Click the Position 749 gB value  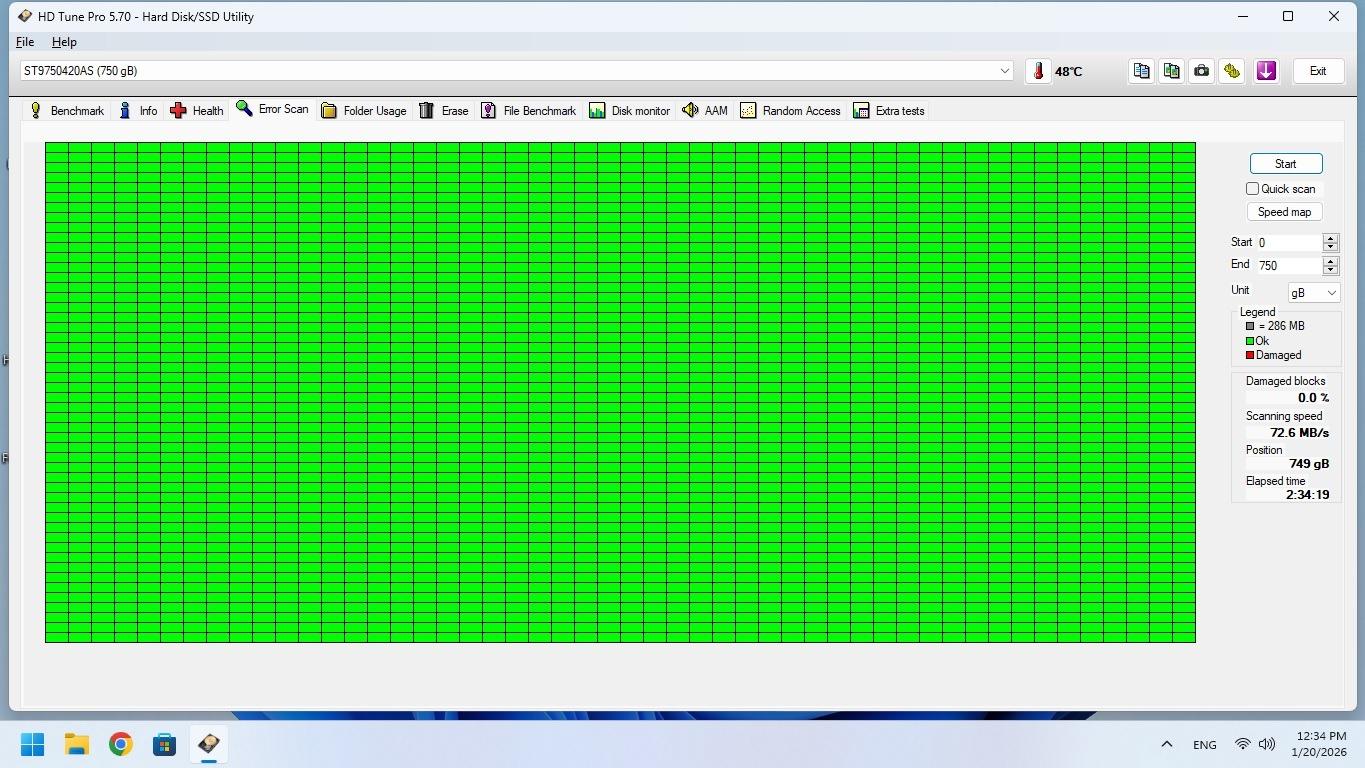click(x=1309, y=464)
